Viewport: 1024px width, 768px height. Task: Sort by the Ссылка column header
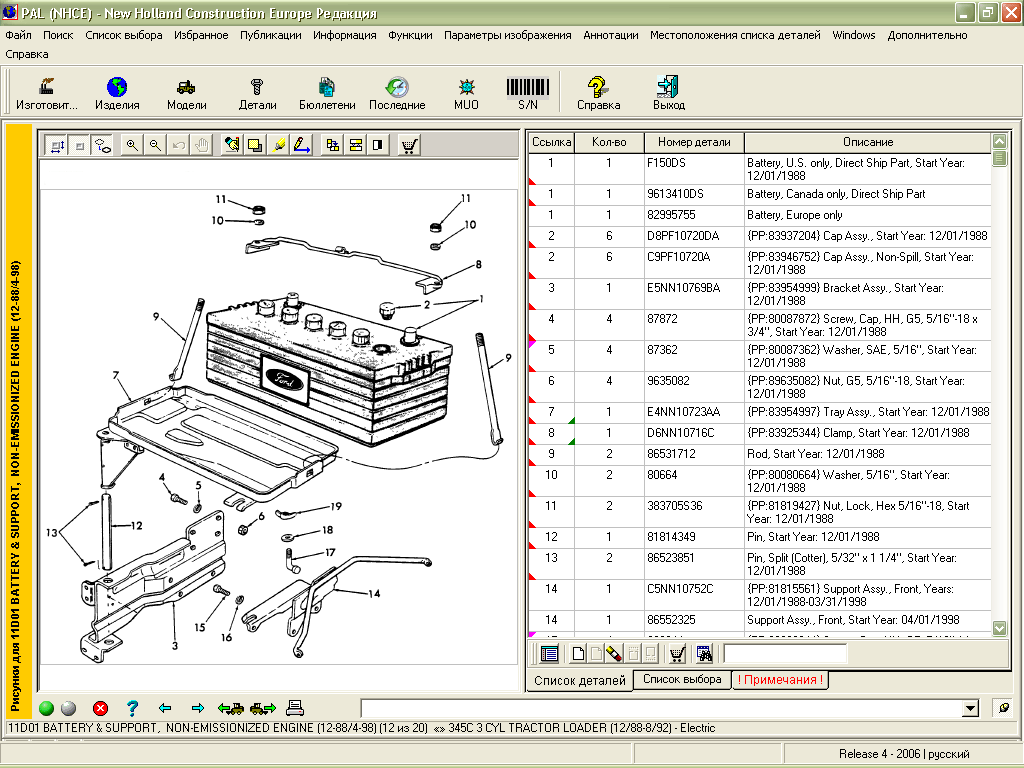(551, 142)
